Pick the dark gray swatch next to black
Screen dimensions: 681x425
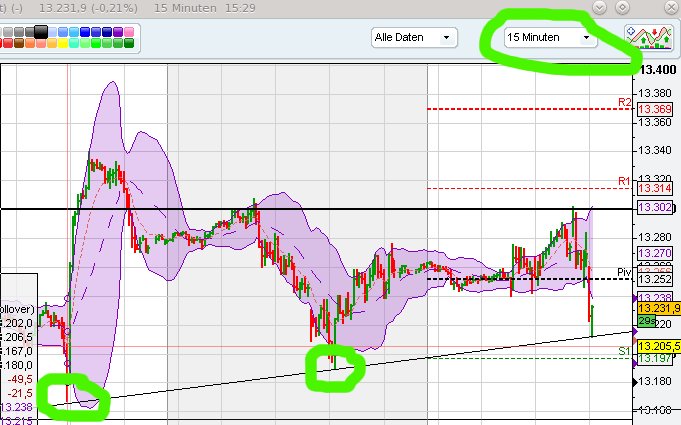(30, 32)
